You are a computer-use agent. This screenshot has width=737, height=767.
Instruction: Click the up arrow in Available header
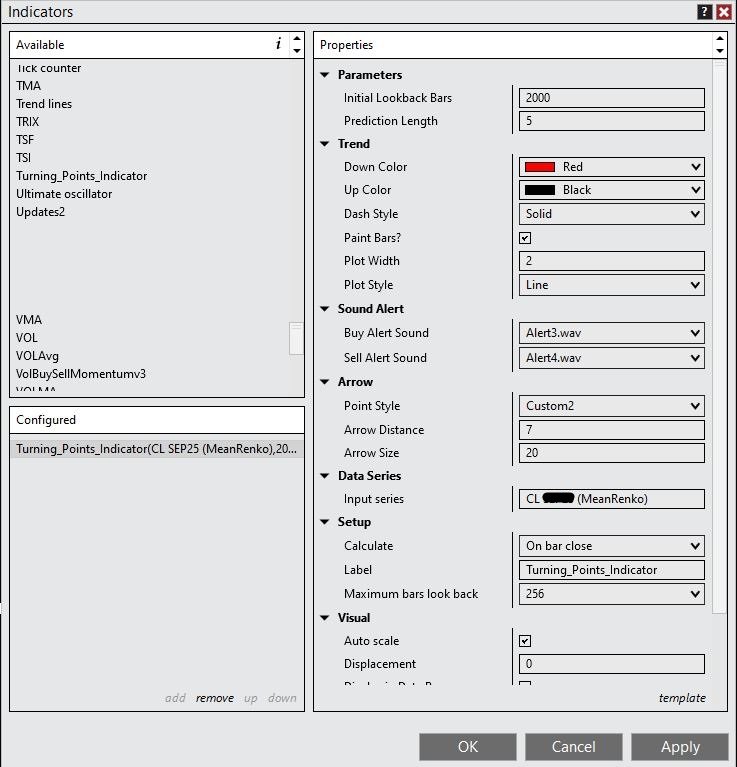[x=297, y=39]
